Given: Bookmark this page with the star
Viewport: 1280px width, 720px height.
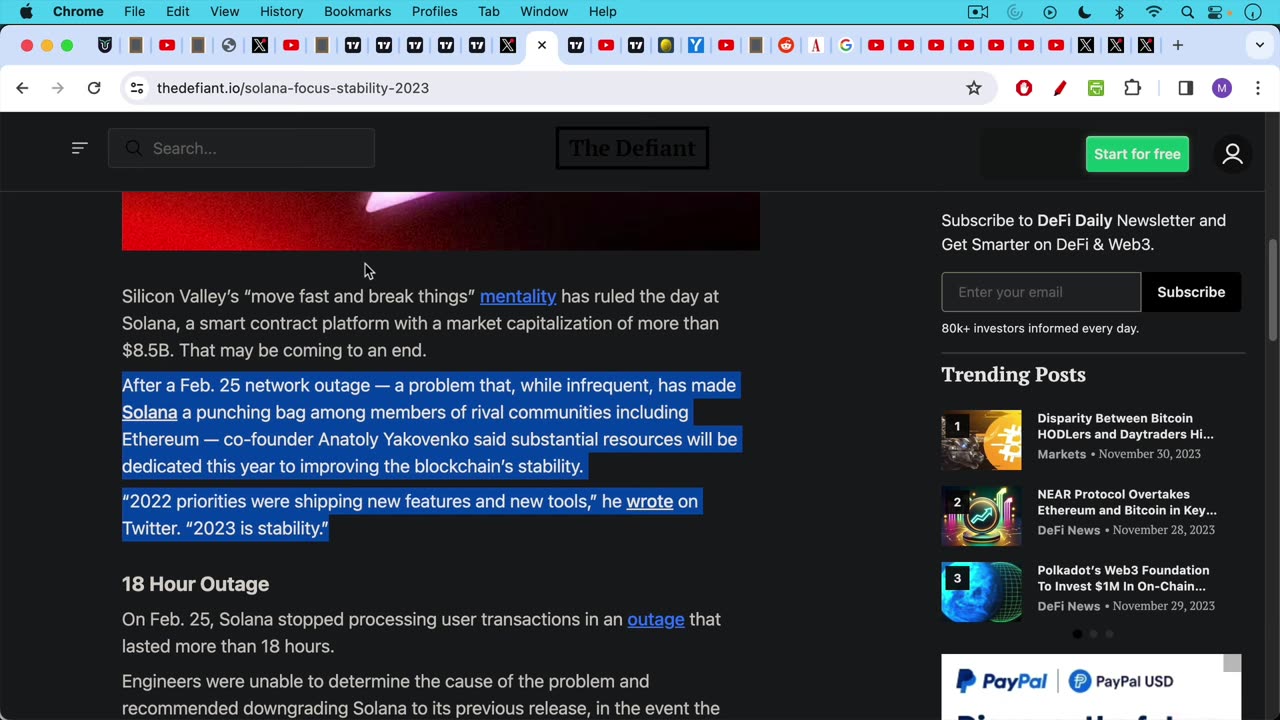Looking at the screenshot, I should click(x=974, y=88).
